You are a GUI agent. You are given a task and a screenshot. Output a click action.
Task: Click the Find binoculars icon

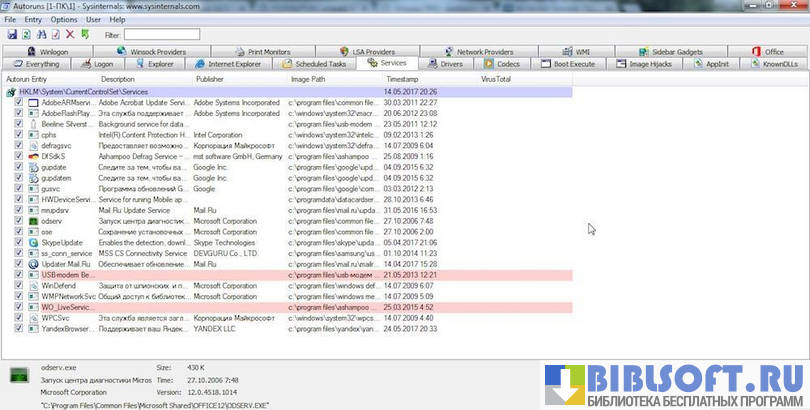click(41, 34)
